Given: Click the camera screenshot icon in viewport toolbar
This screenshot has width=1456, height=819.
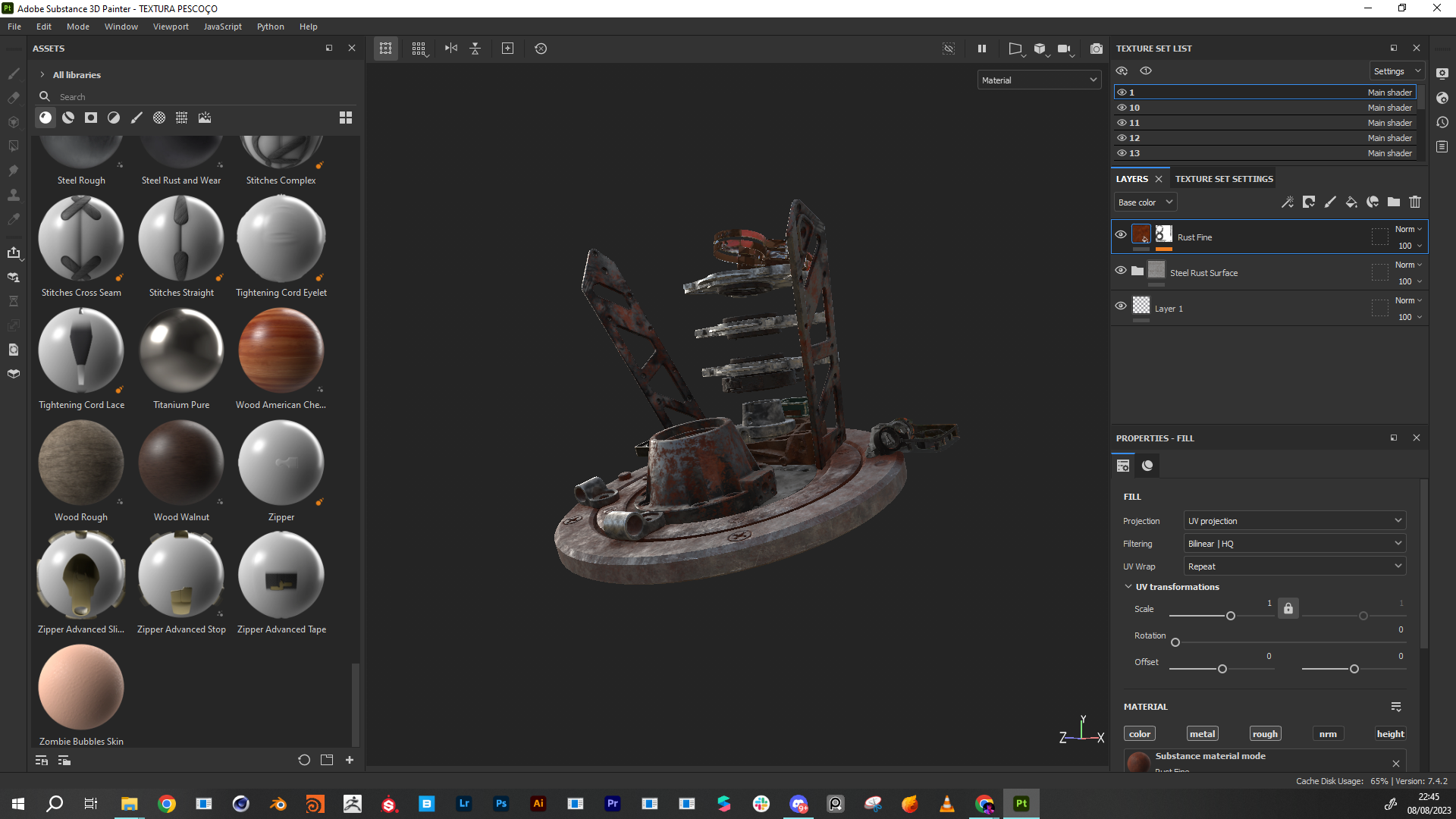Looking at the screenshot, I should tap(1097, 49).
